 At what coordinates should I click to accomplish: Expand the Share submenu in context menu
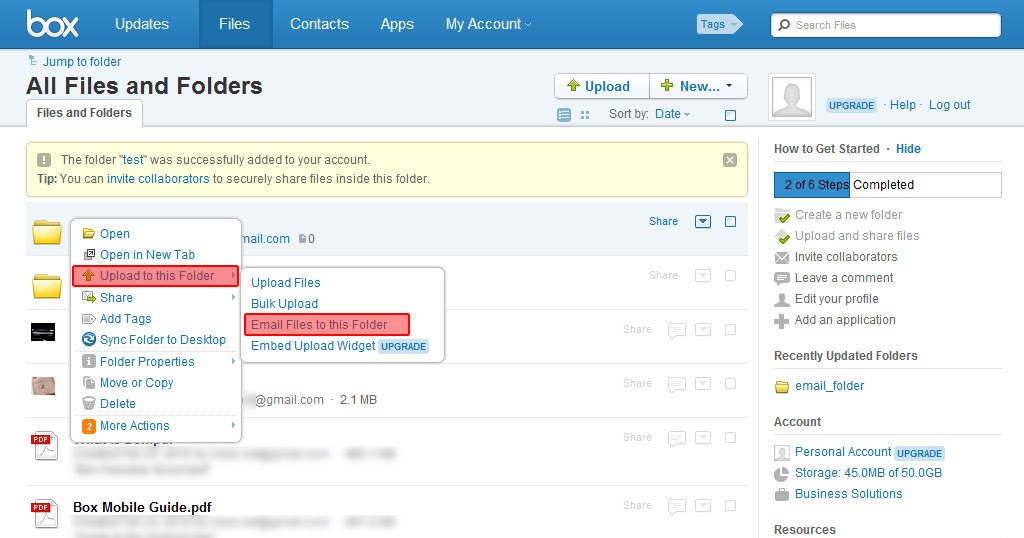coord(233,297)
